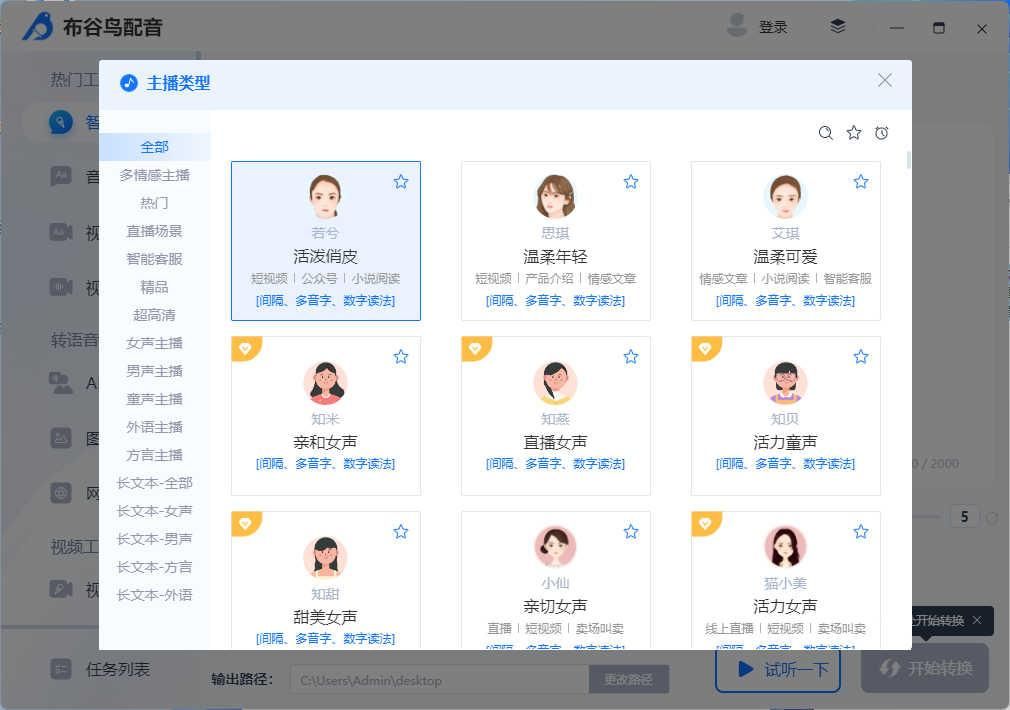Click the 试听一下 preview button
1010x710 pixels.
[x=778, y=670]
